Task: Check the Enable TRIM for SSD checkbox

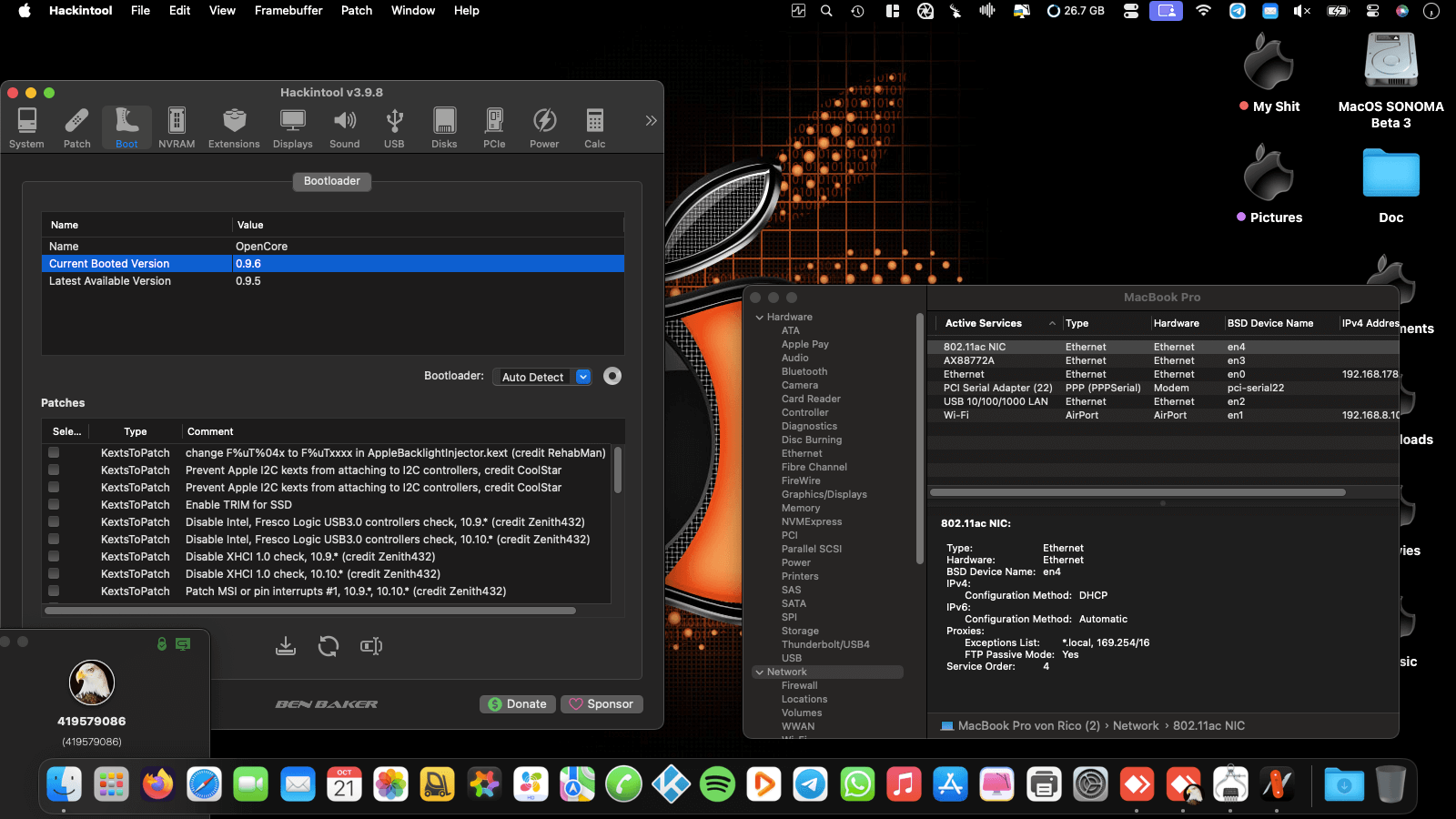Action: [x=54, y=504]
